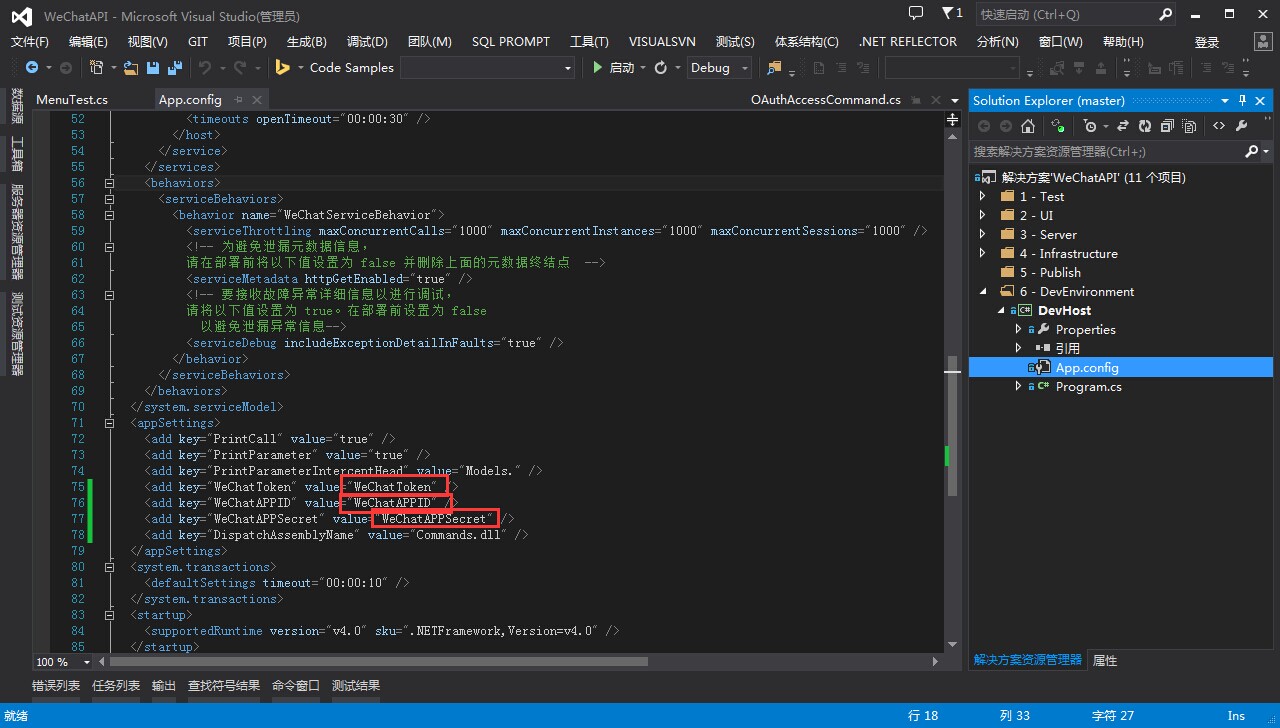Click the View Code icon in Solution Explorer

(x=1218, y=126)
